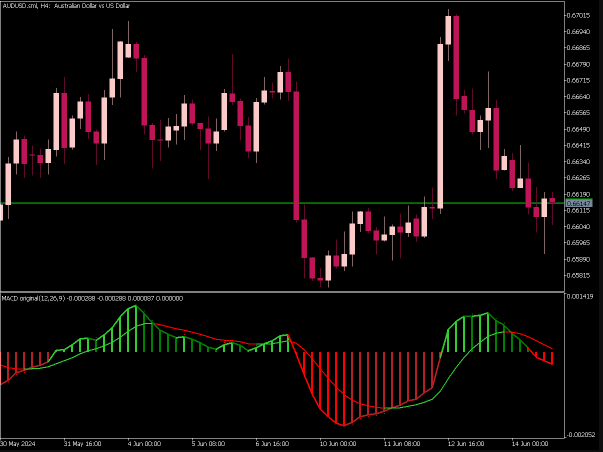Screen dimensions: 603x452
Task: Click the 0.66340 price axis label
Action: click(x=579, y=162)
